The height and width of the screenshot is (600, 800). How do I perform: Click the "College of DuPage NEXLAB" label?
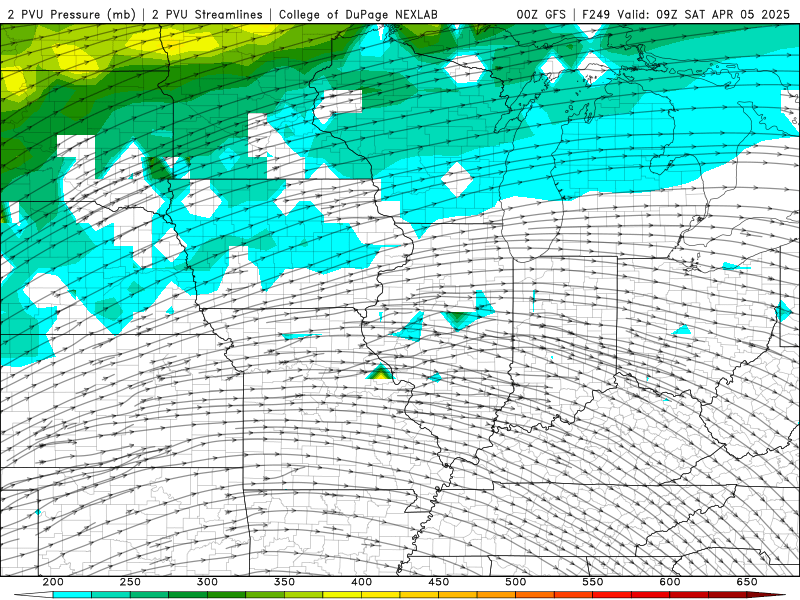tap(358, 14)
